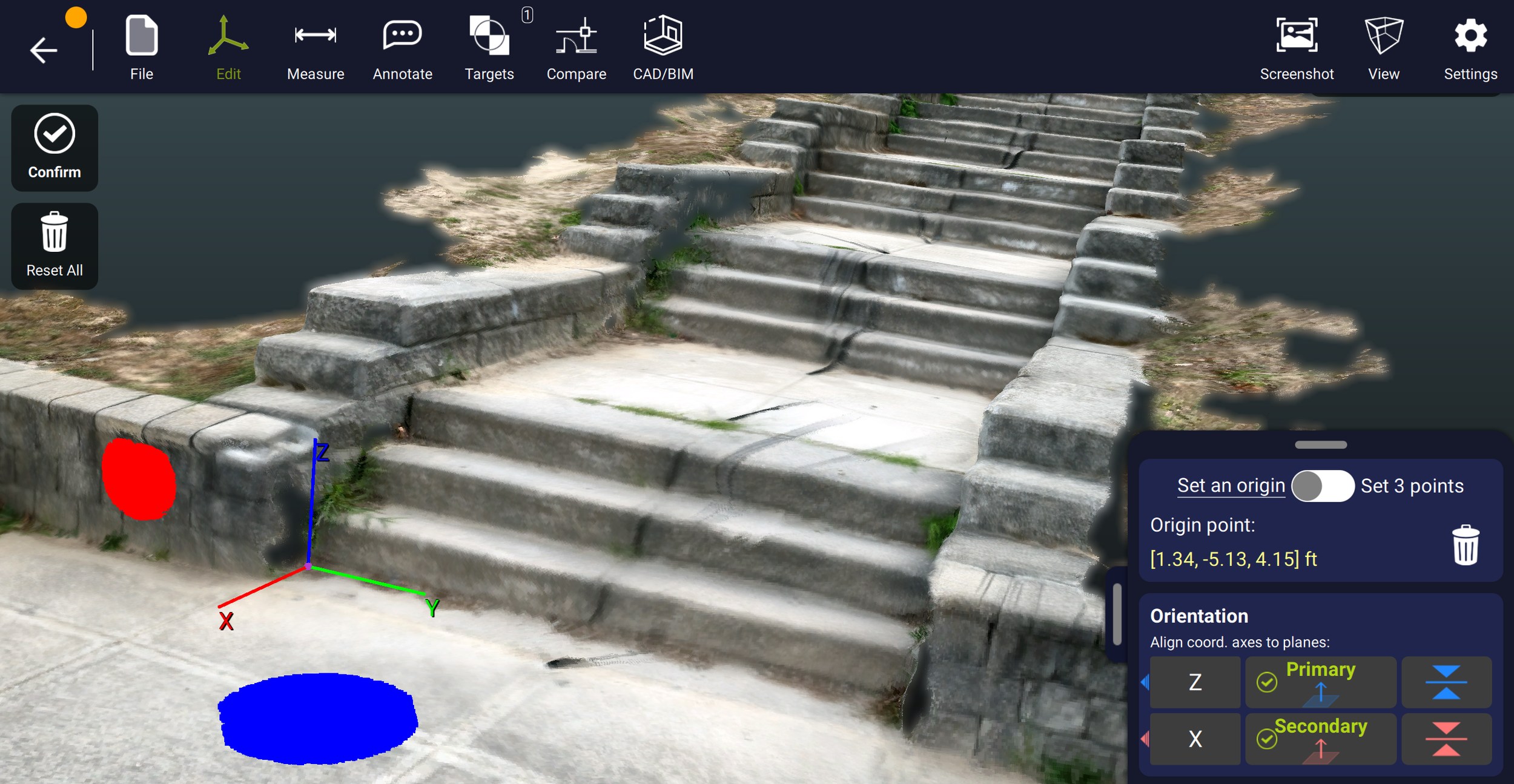Select the Measure tool
Screen dimensions: 1514x784
pyautogui.click(x=316, y=47)
